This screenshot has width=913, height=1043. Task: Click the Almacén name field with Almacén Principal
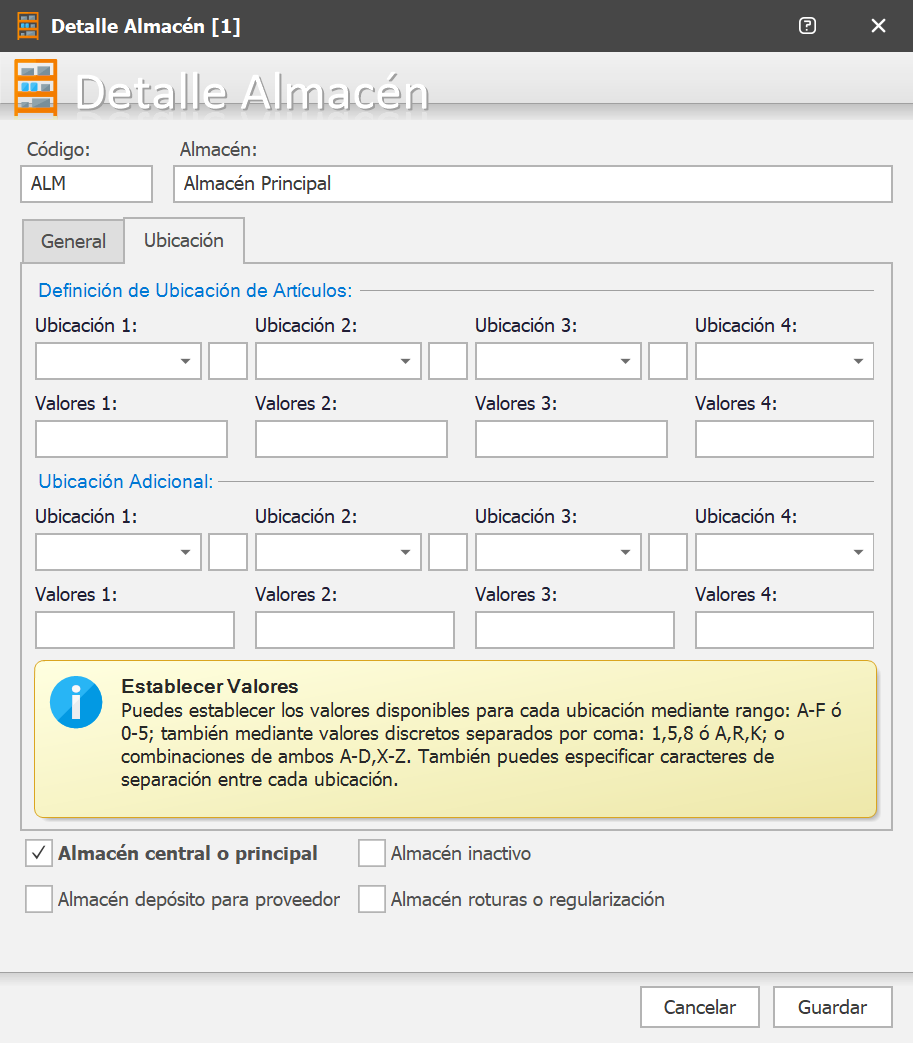pos(533,184)
